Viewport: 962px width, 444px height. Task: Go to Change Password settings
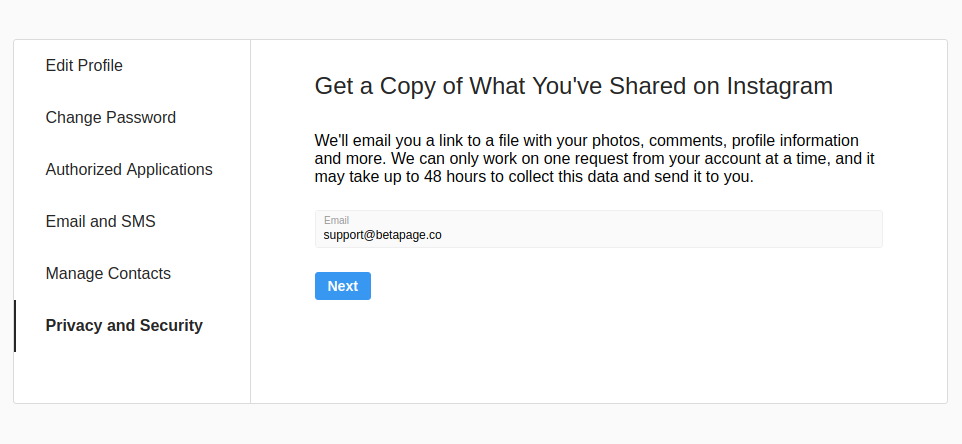[x=110, y=118]
